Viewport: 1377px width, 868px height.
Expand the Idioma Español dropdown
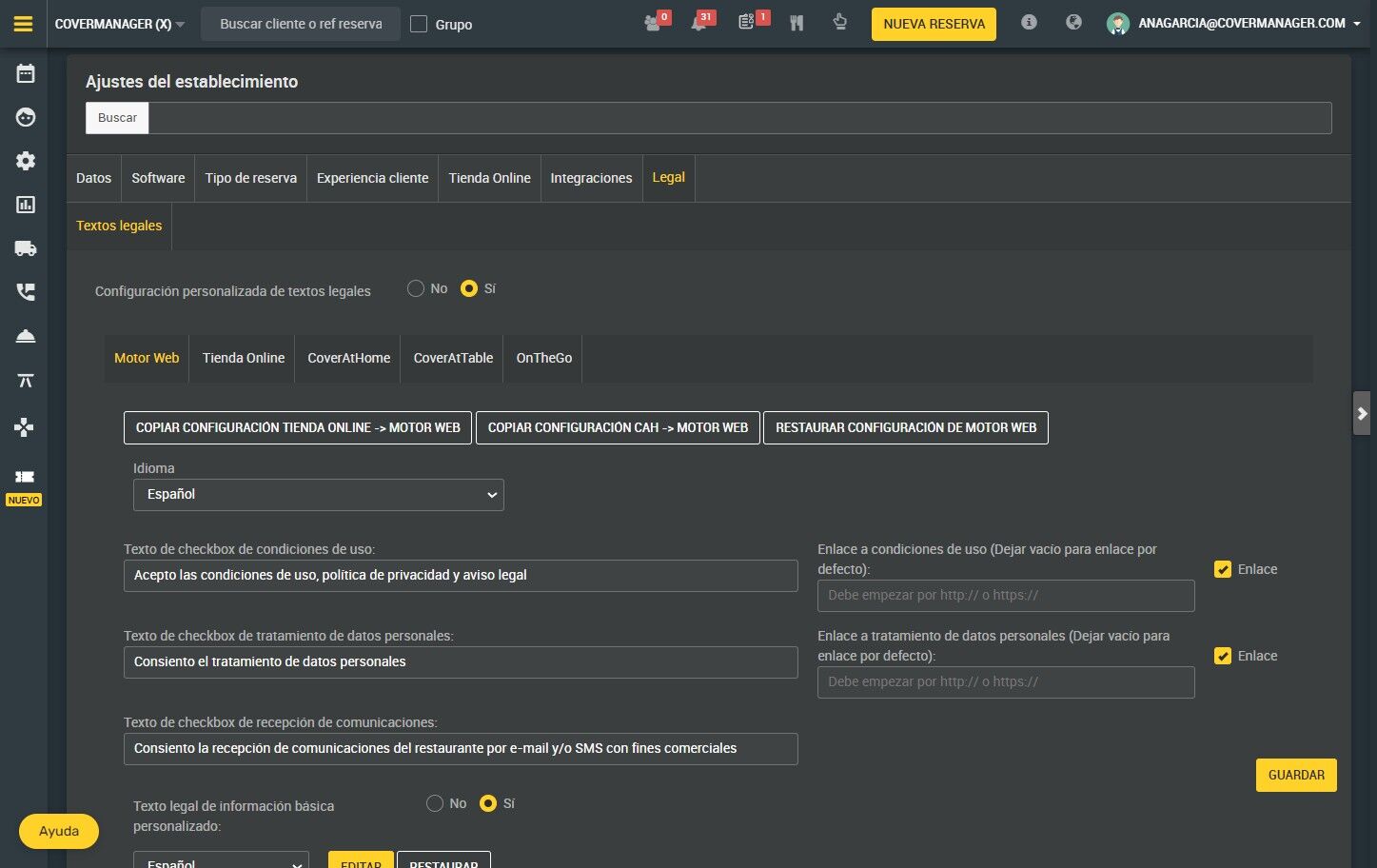point(318,495)
